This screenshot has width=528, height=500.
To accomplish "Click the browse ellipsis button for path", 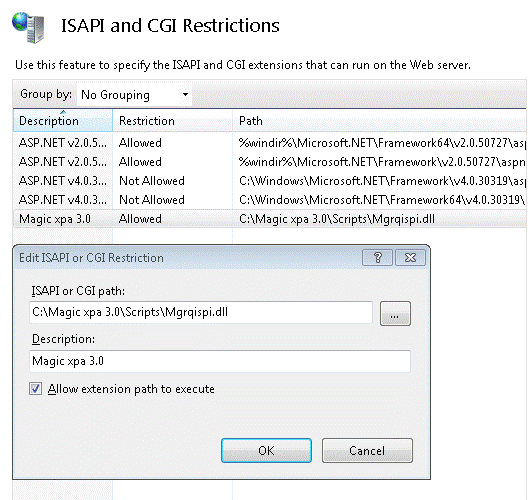I will pos(395,313).
